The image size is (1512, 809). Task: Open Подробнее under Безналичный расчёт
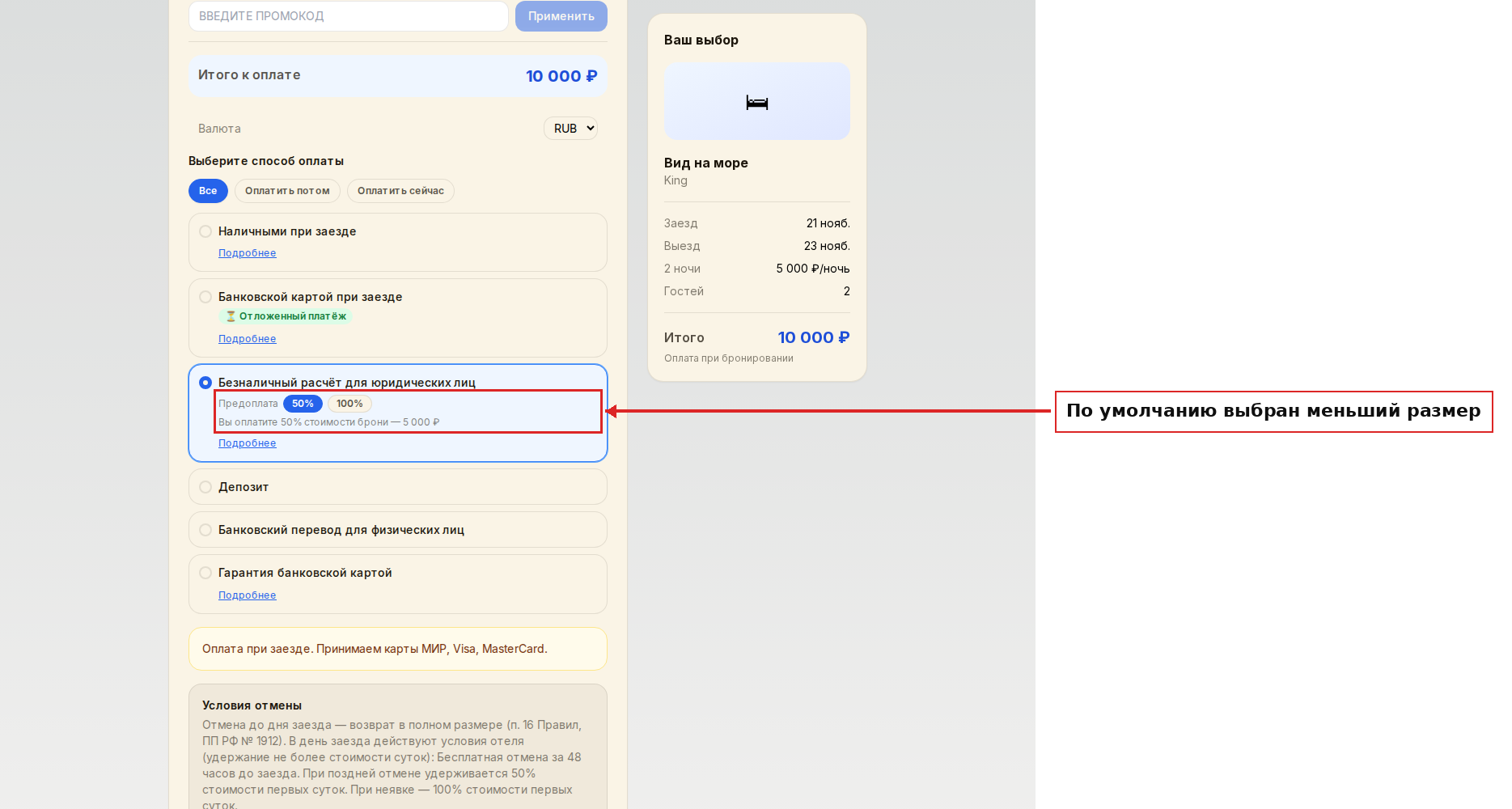(247, 443)
